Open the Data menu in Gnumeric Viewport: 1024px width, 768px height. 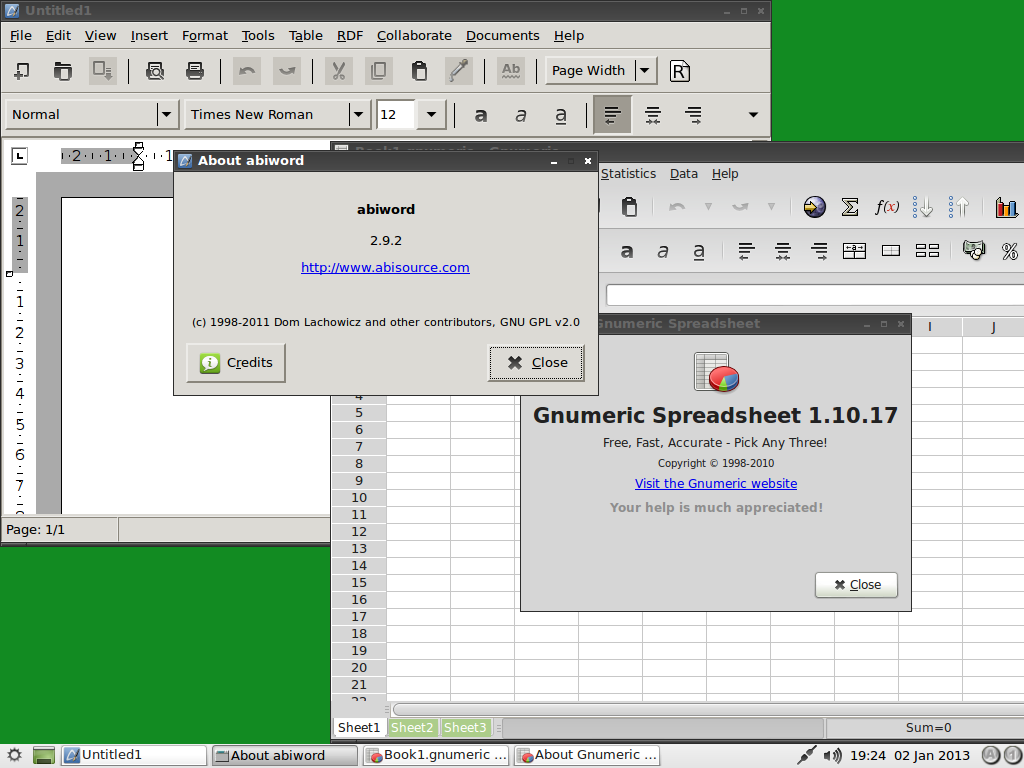(x=684, y=174)
